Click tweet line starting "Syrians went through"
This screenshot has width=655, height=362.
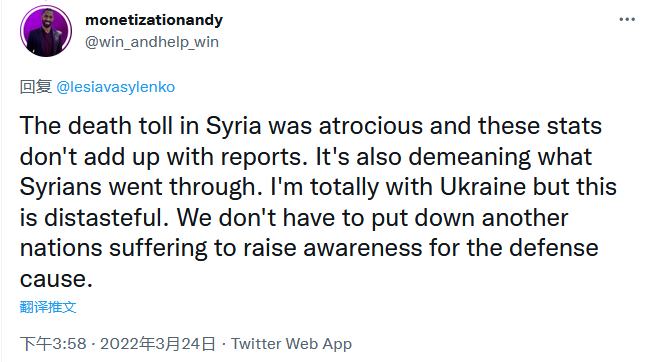click(x=318, y=187)
